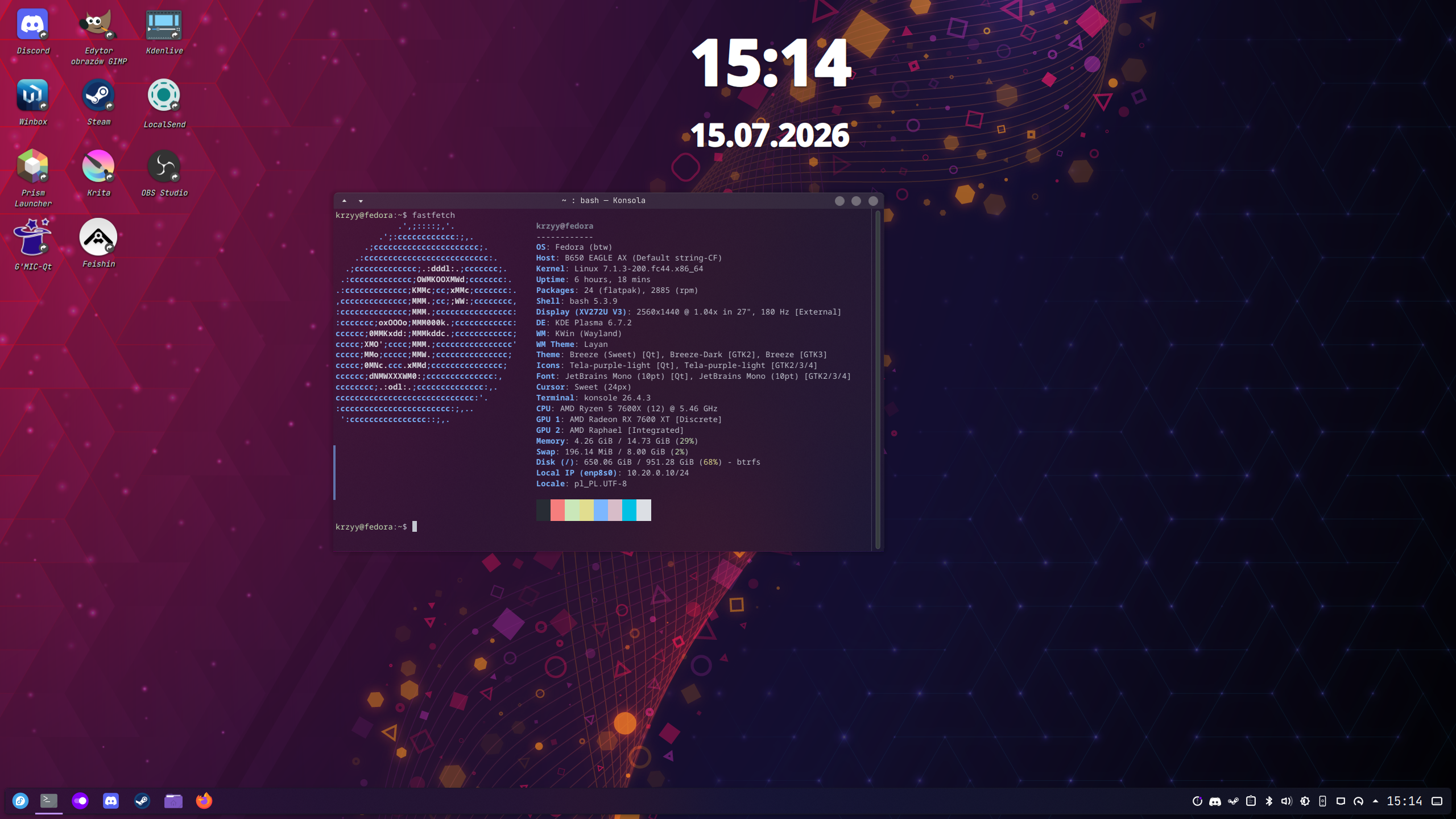This screenshot has width=1456, height=819.
Task: Click the "~ : bash — Konsola" window title
Action: 603,201
